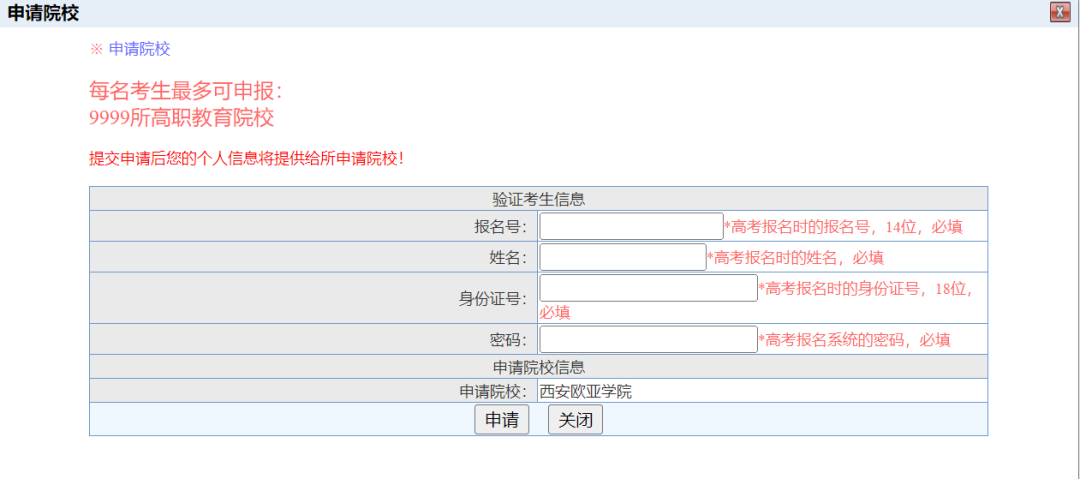Click the 9999所高职教育院校 text

click(181, 118)
